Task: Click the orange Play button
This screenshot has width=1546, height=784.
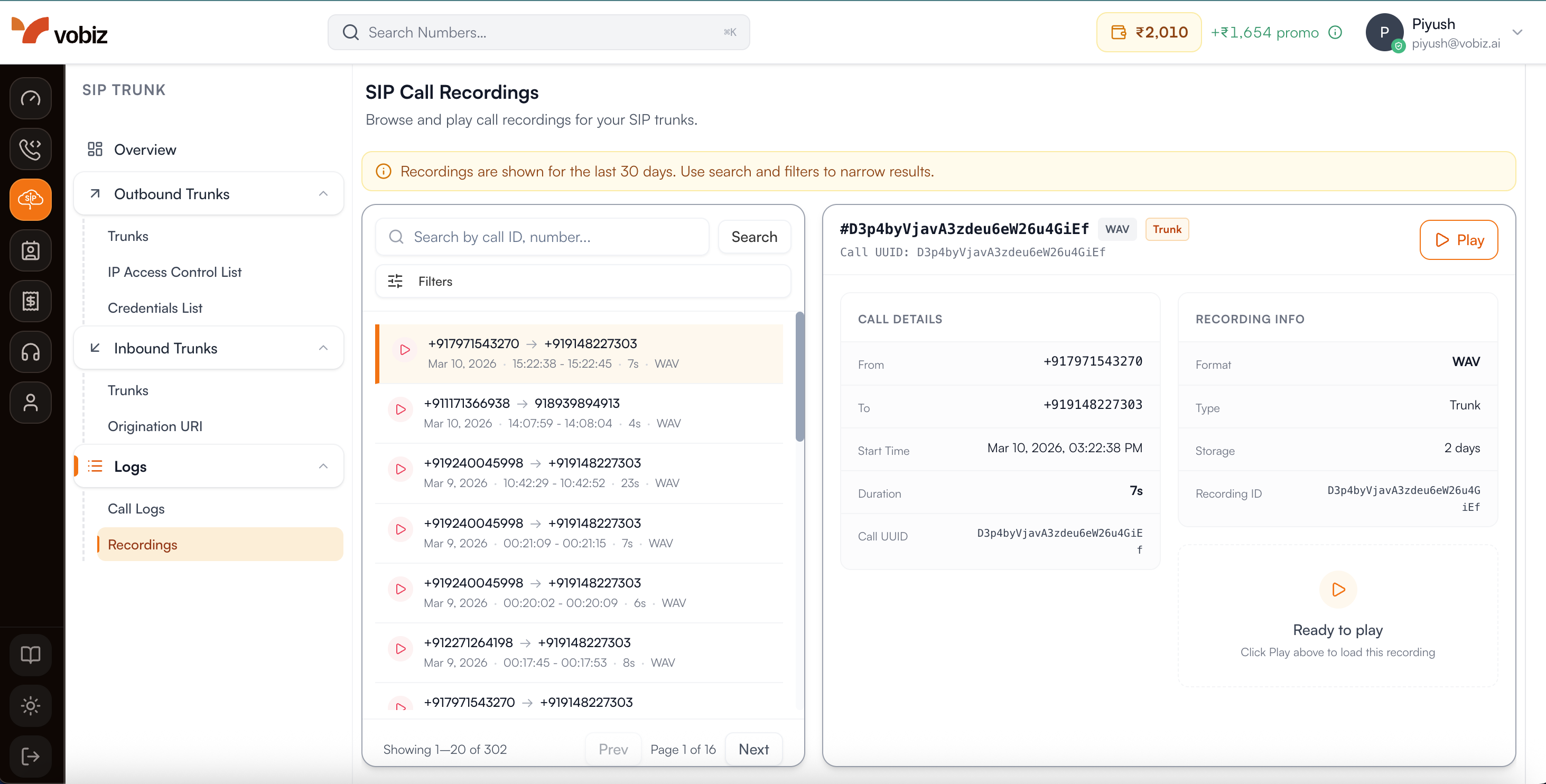Action: [x=1458, y=240]
